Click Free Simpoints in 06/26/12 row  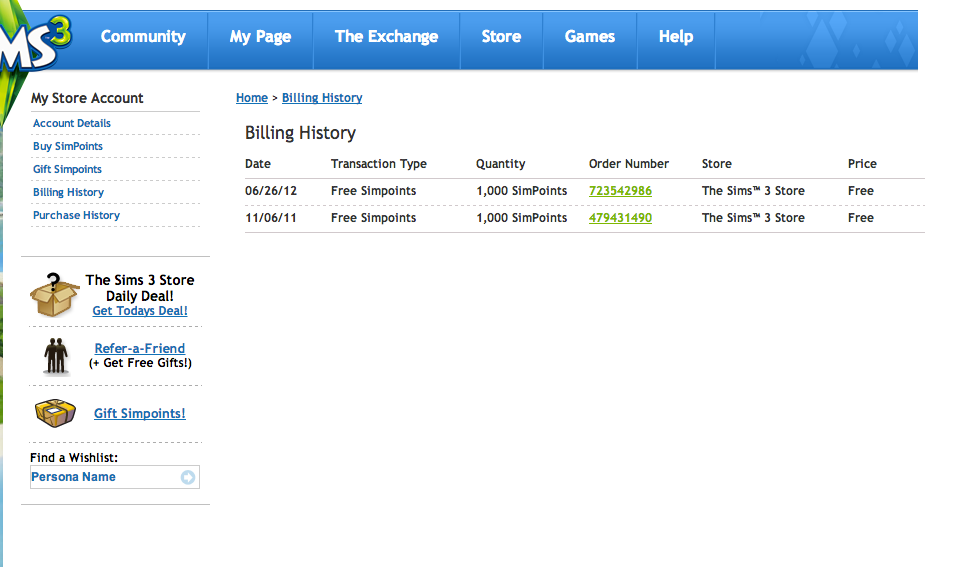coord(373,191)
